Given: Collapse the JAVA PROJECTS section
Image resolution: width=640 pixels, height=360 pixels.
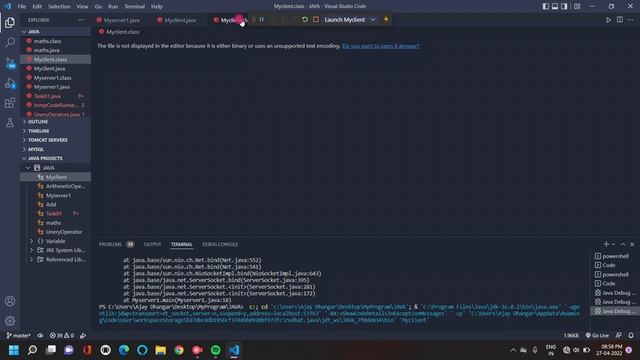Looking at the screenshot, I should 56,158.
